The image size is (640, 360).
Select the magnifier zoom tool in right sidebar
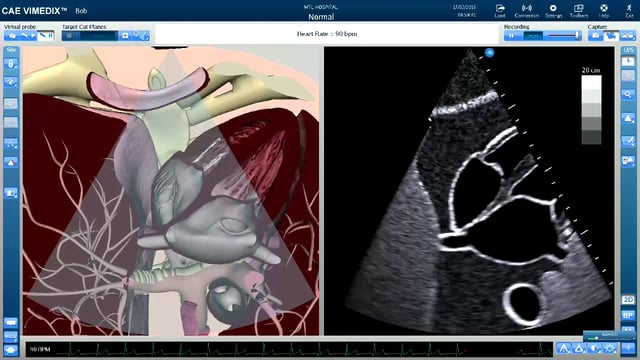628,95
